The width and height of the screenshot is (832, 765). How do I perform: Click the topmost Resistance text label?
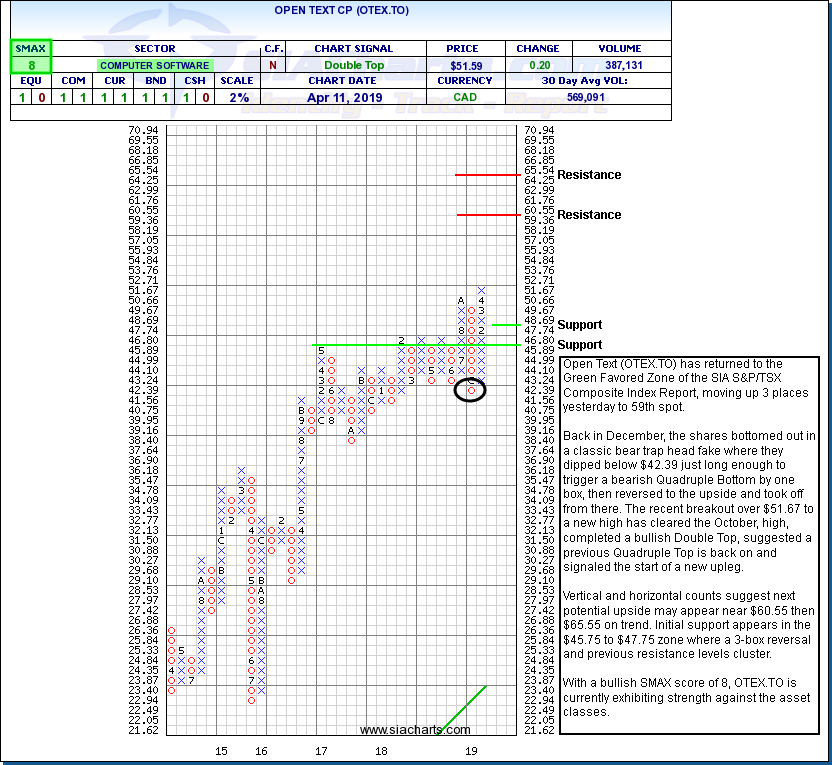click(x=589, y=175)
